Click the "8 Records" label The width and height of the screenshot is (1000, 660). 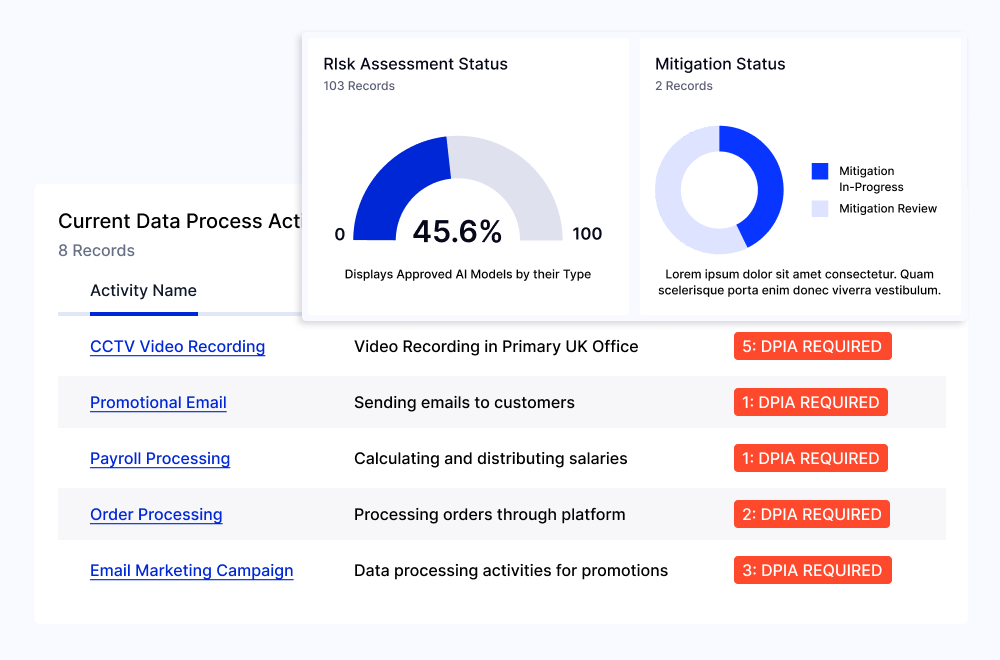click(96, 251)
